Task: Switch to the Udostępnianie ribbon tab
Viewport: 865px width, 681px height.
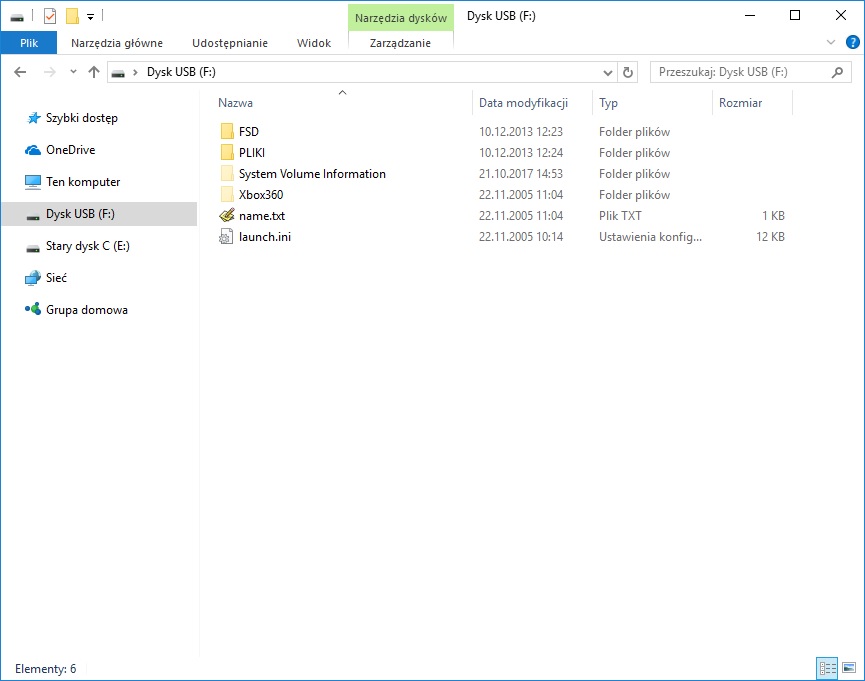Action: (x=230, y=43)
